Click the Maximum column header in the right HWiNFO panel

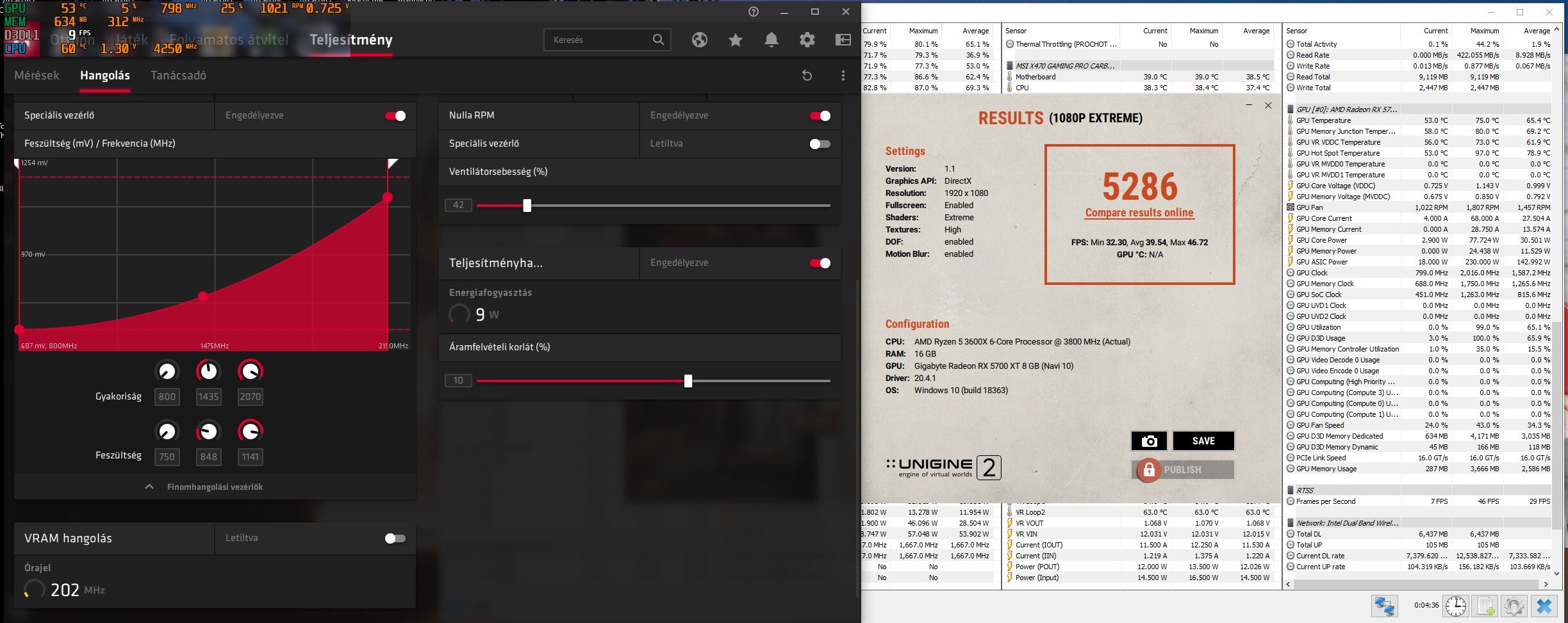tap(1485, 31)
